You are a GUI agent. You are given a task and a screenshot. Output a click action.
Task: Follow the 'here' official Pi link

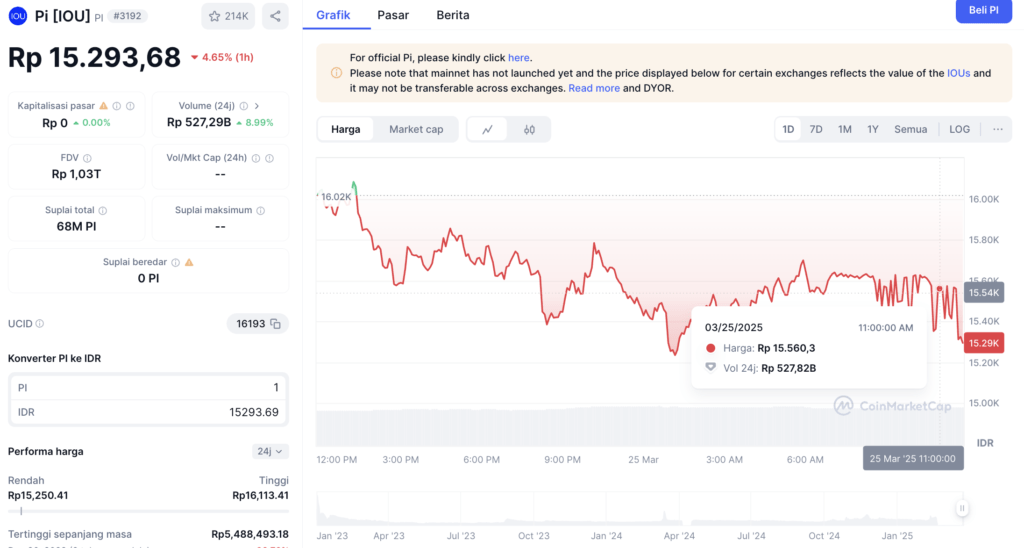[x=519, y=57]
